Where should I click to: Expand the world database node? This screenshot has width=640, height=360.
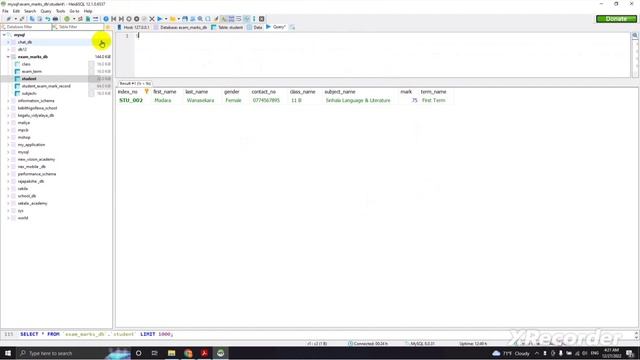tap(8, 218)
